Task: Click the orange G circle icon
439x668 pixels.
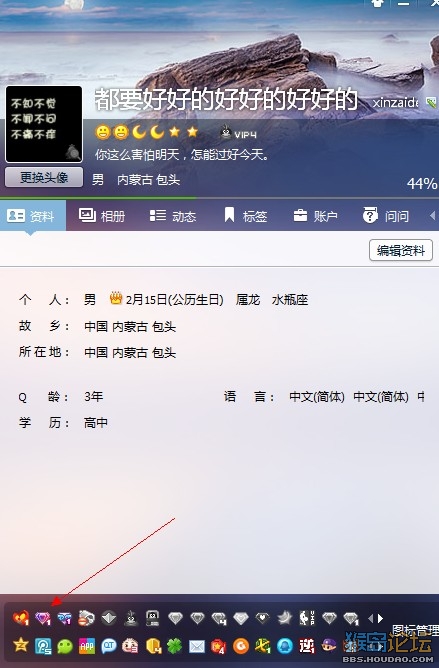Action: (241, 646)
